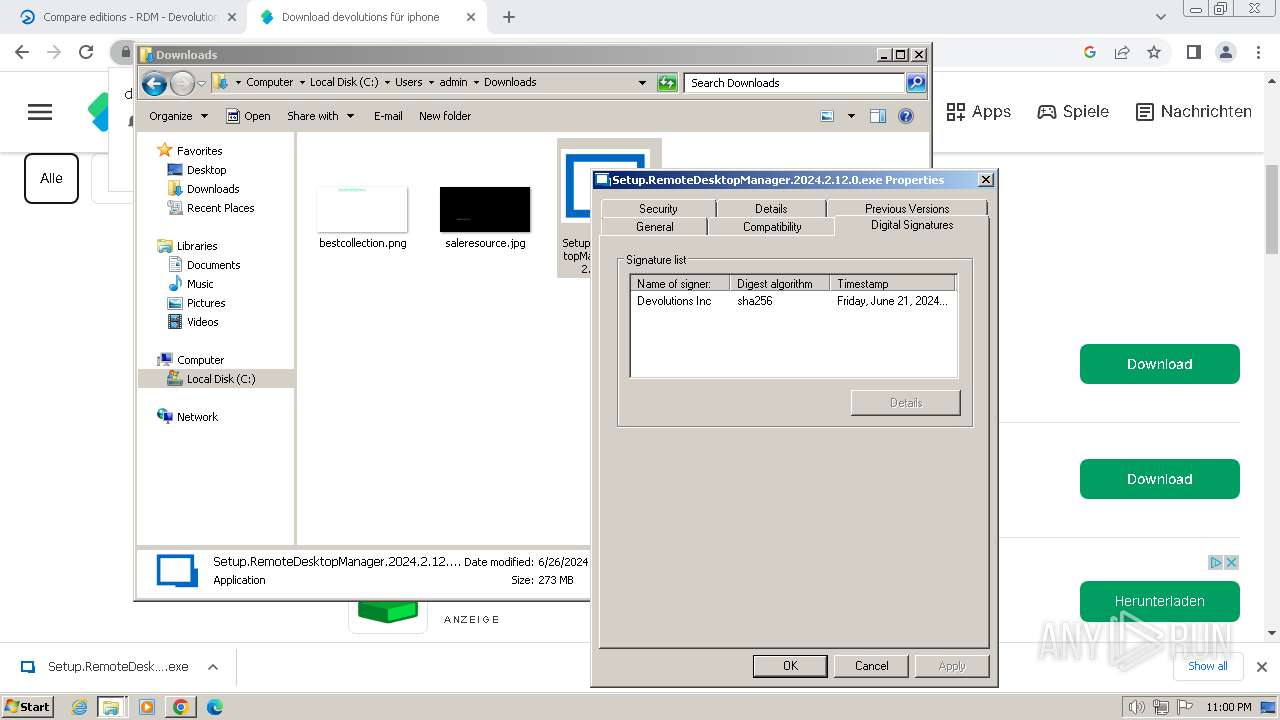Image resolution: width=1280 pixels, height=720 pixels.
Task: Open Chrome tab search dropdown
Action: click(1160, 17)
